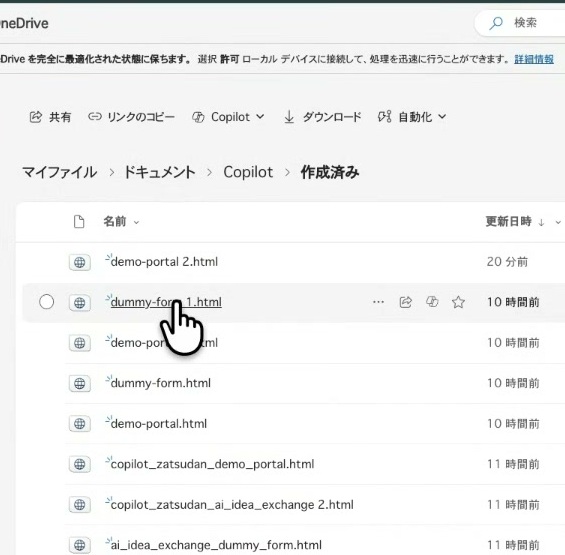Open ai_idea_exchange_dummy_form.html file
The width and height of the screenshot is (565, 555).
[x=216, y=545]
